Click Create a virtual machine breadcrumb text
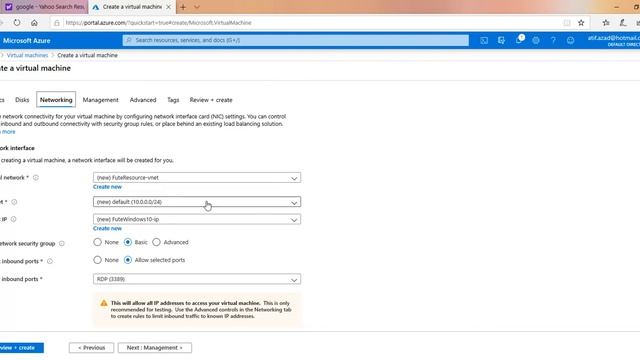640x360 pixels. click(x=87, y=55)
